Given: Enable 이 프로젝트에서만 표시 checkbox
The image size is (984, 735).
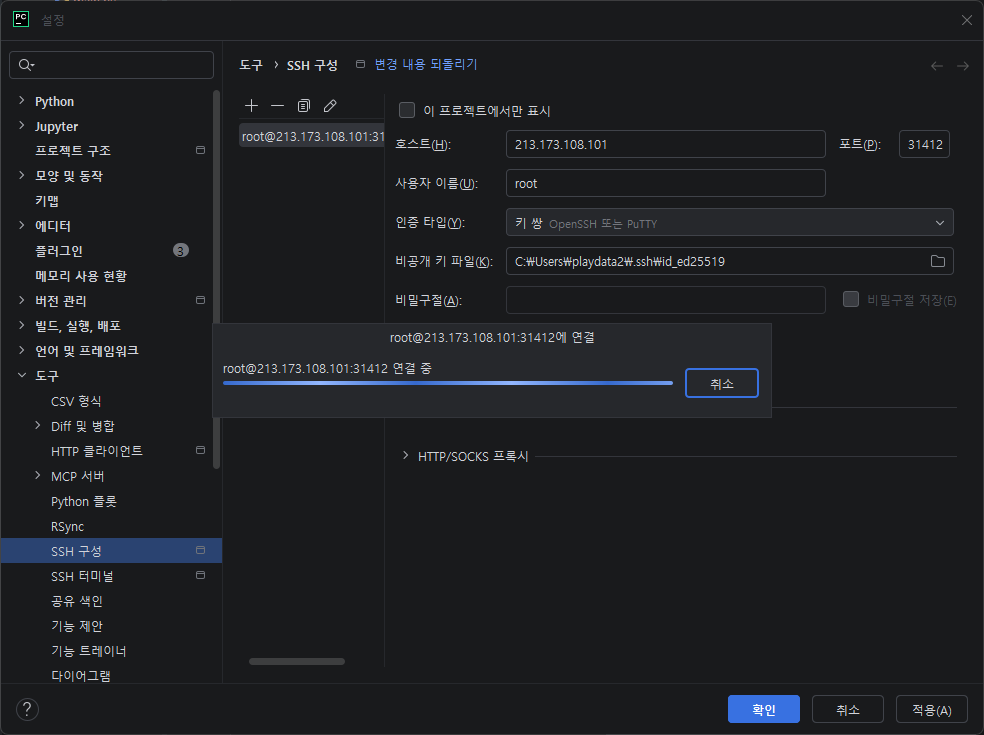Looking at the screenshot, I should (x=407, y=110).
